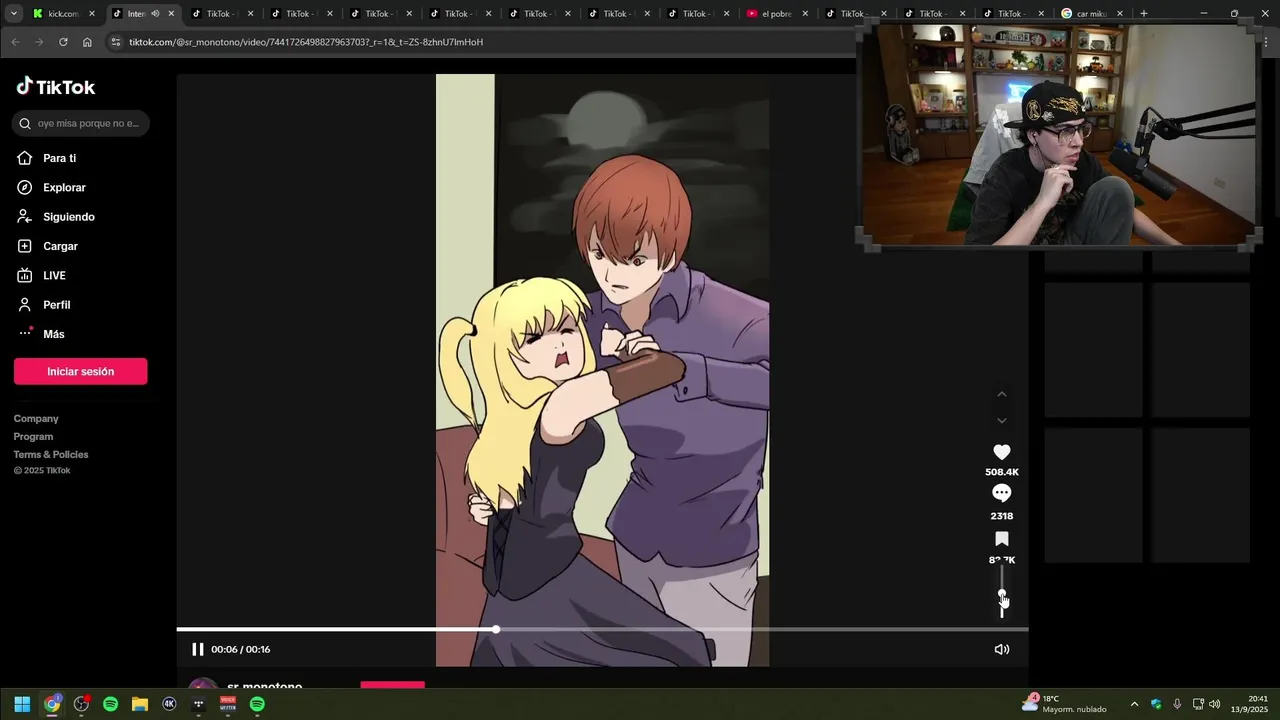The image size is (1280, 720).
Task: Open File Explorer from taskbar
Action: (x=140, y=704)
